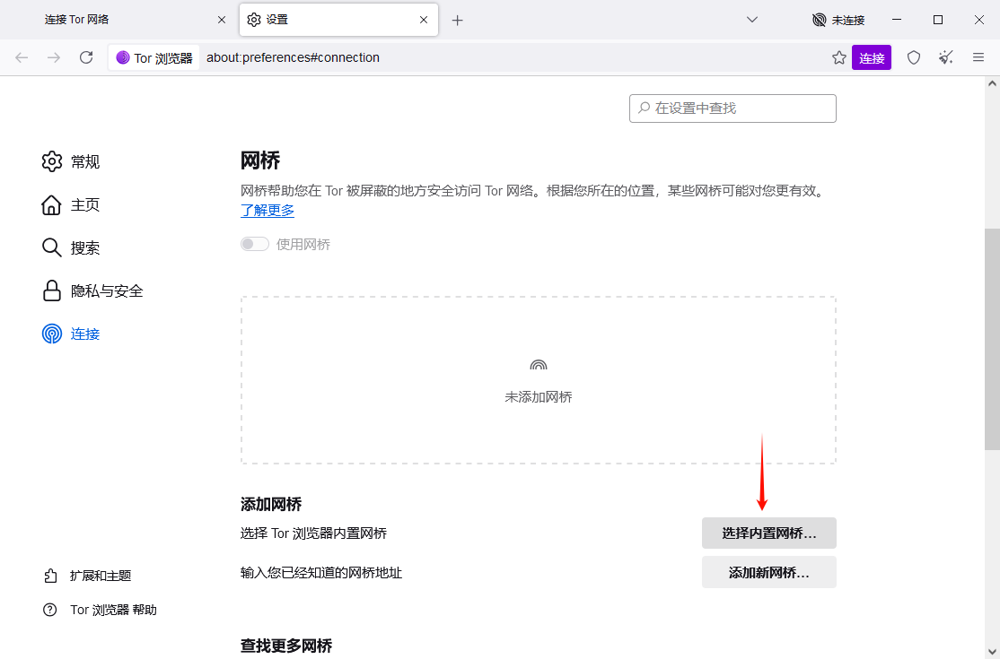Screen dimensions: 1000x659
Task: Click the broom new identity icon
Action: coord(946,58)
